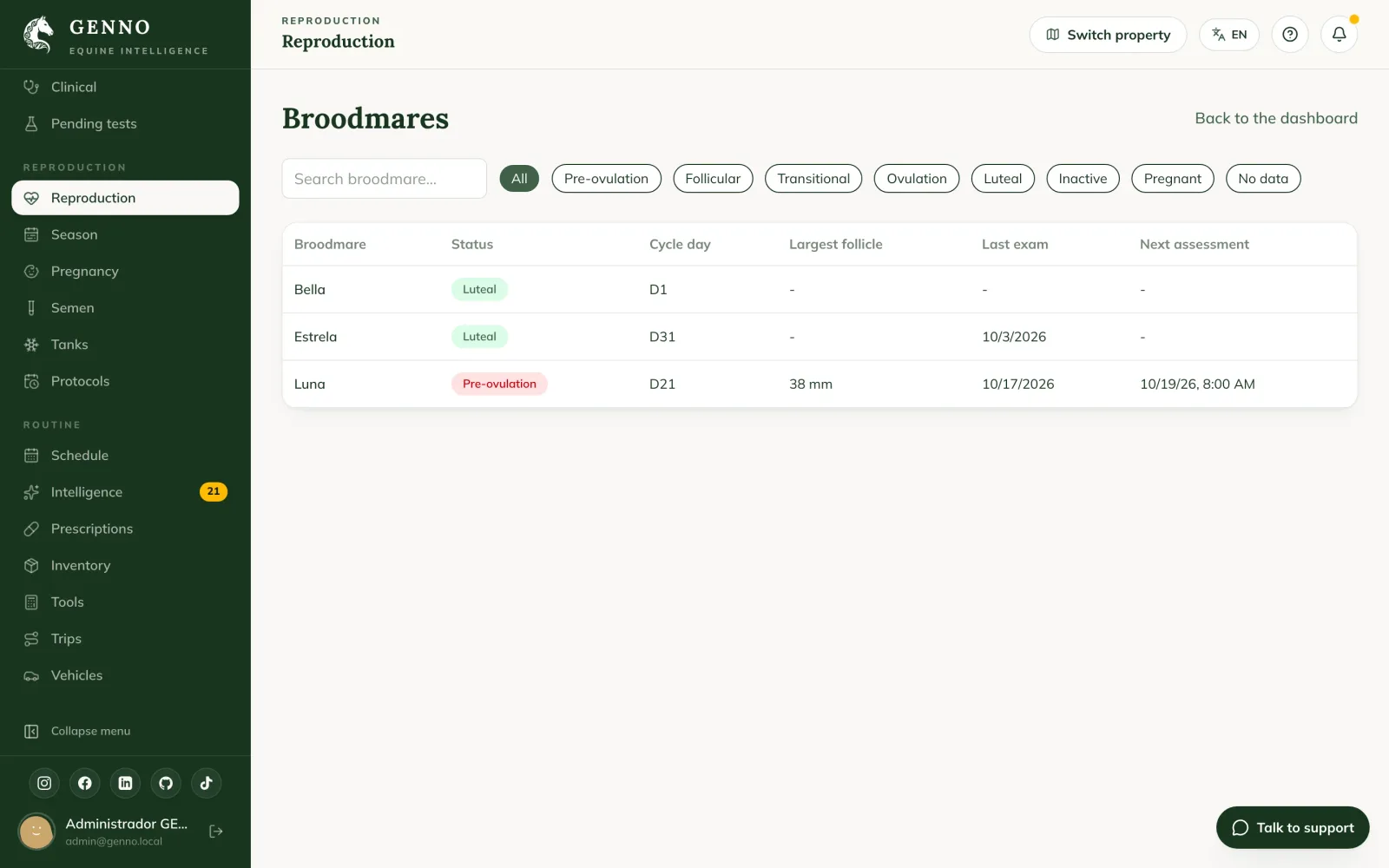Screen dimensions: 1389x868
Task: Open the Trips page
Action: (x=125, y=639)
